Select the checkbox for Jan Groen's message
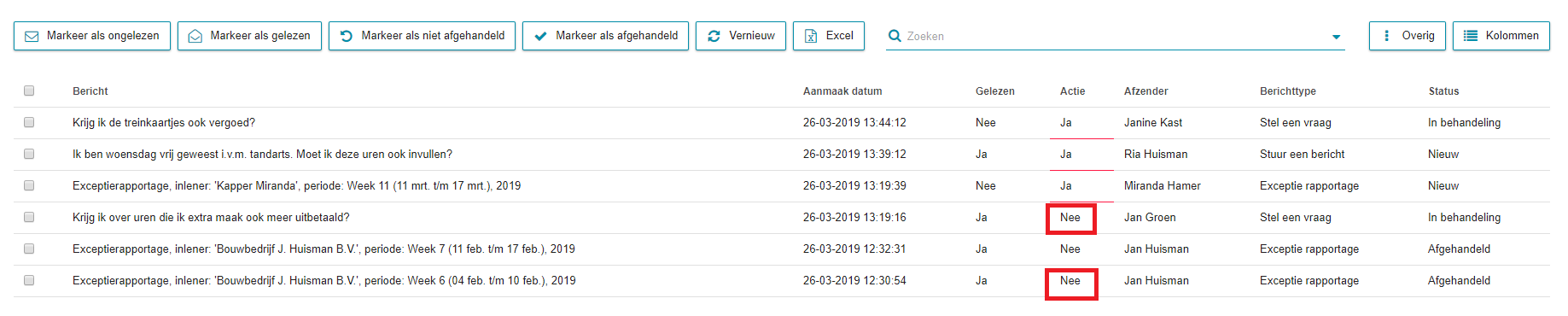The width and height of the screenshot is (1568, 316). point(29,217)
